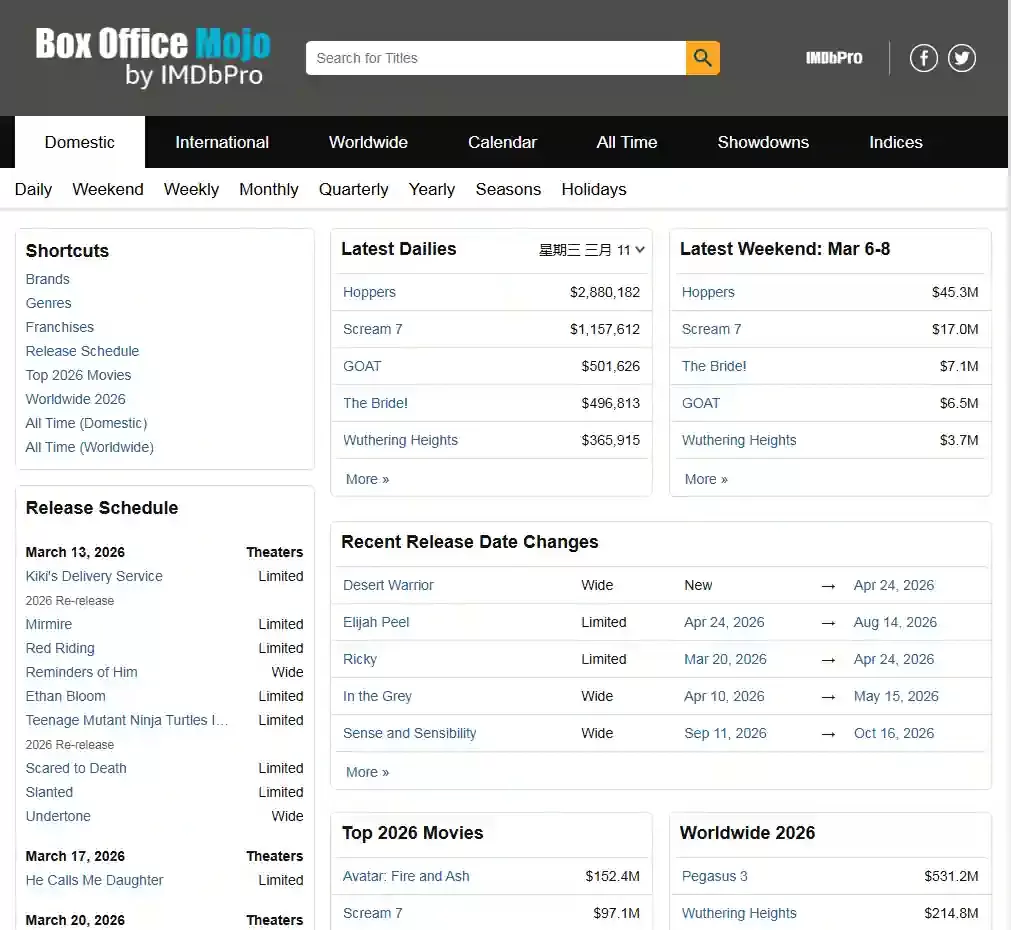Screen dimensions: 1011x930
Task: Expand More under Latest Weekend
Action: [706, 479]
